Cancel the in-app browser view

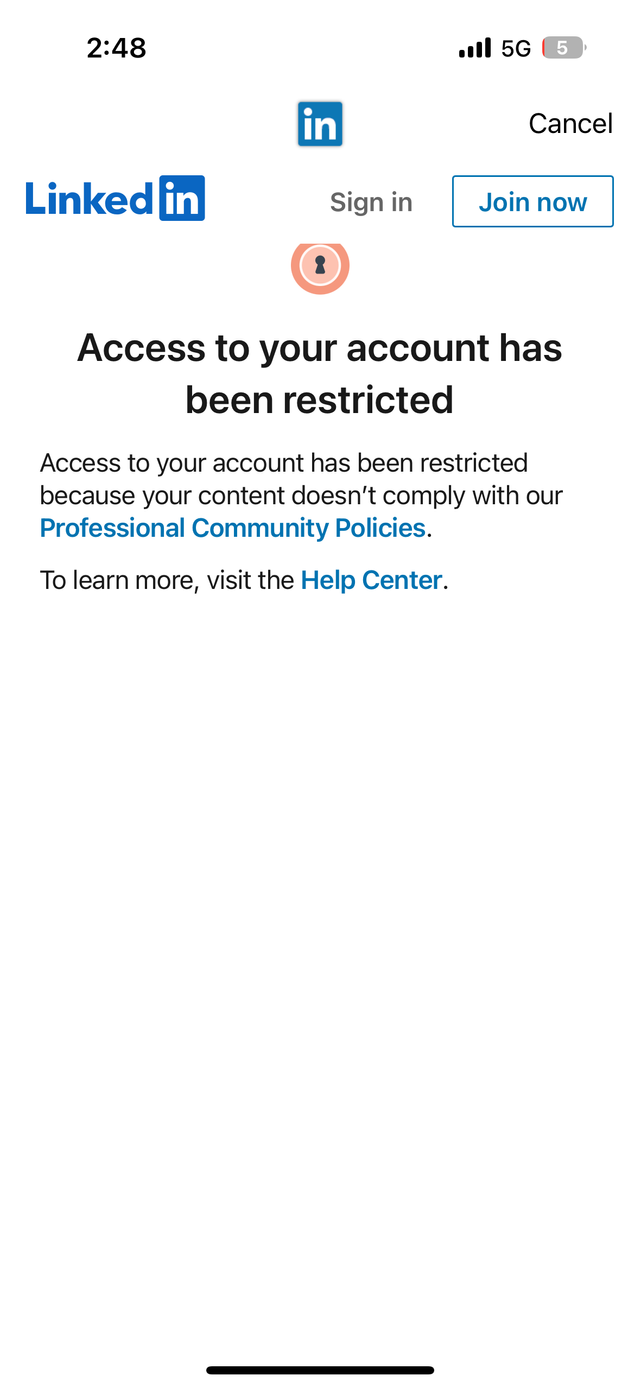point(570,123)
